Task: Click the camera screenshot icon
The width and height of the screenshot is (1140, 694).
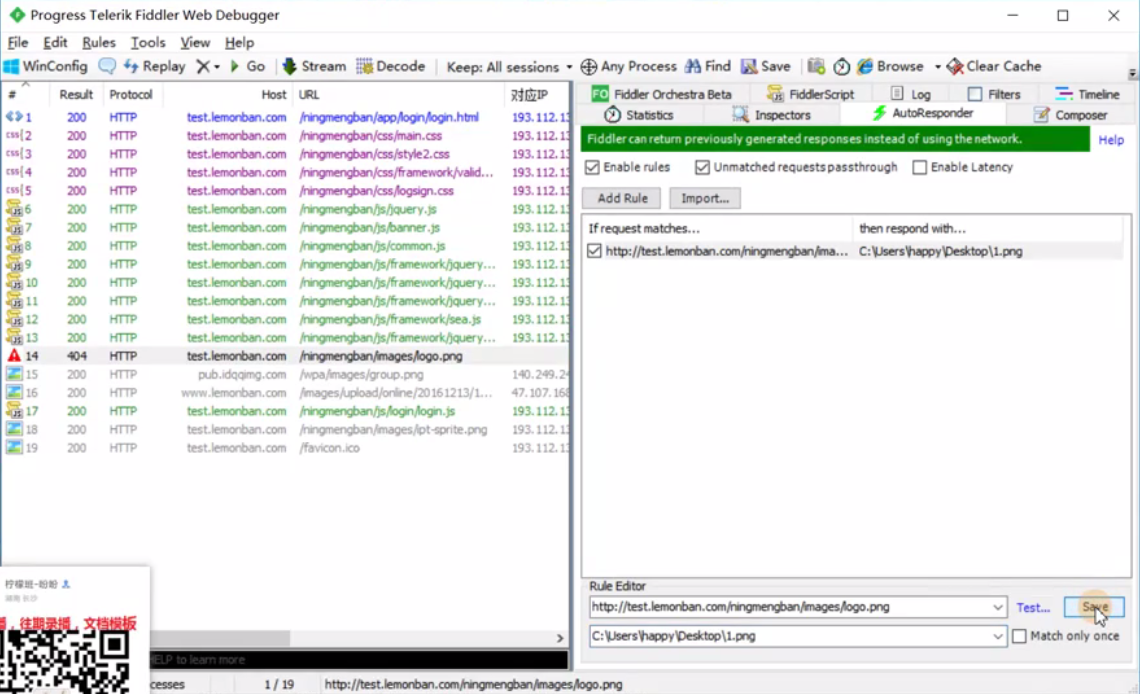Action: [816, 66]
